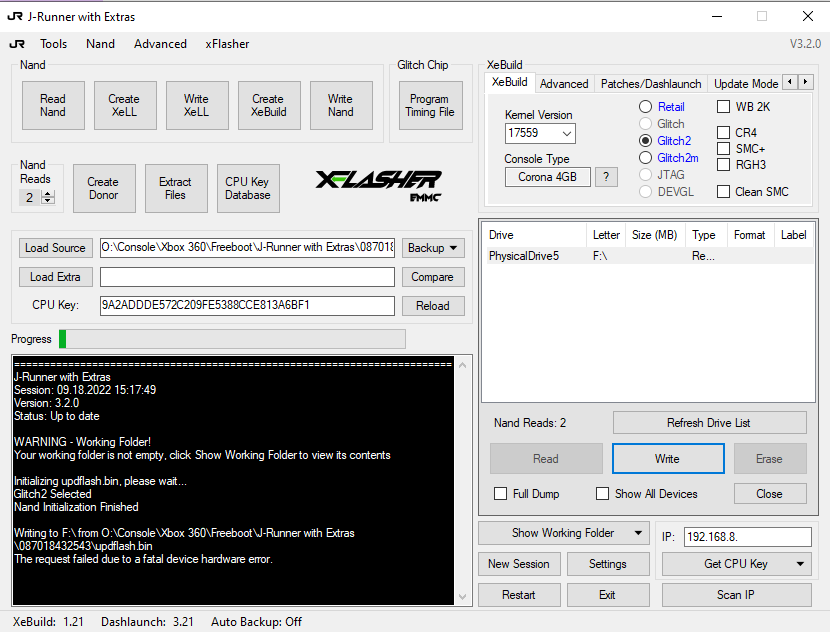Click Program Timing File button
Image resolution: width=830 pixels, height=632 pixels.
point(430,105)
